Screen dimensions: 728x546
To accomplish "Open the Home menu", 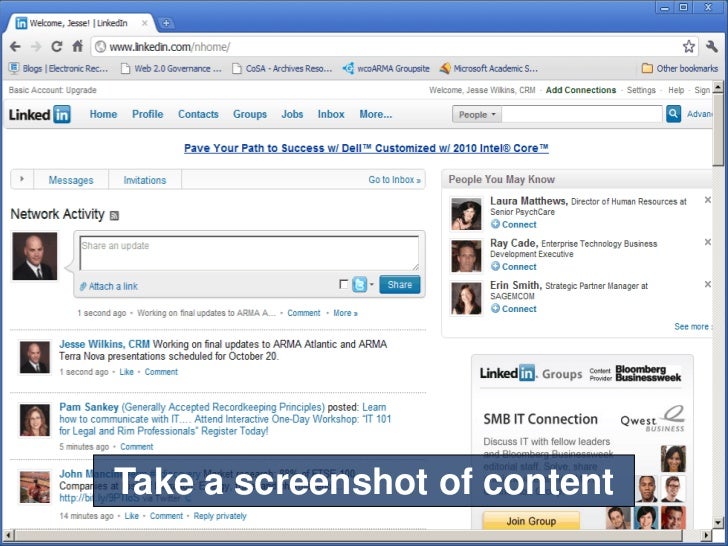I will [x=103, y=114].
